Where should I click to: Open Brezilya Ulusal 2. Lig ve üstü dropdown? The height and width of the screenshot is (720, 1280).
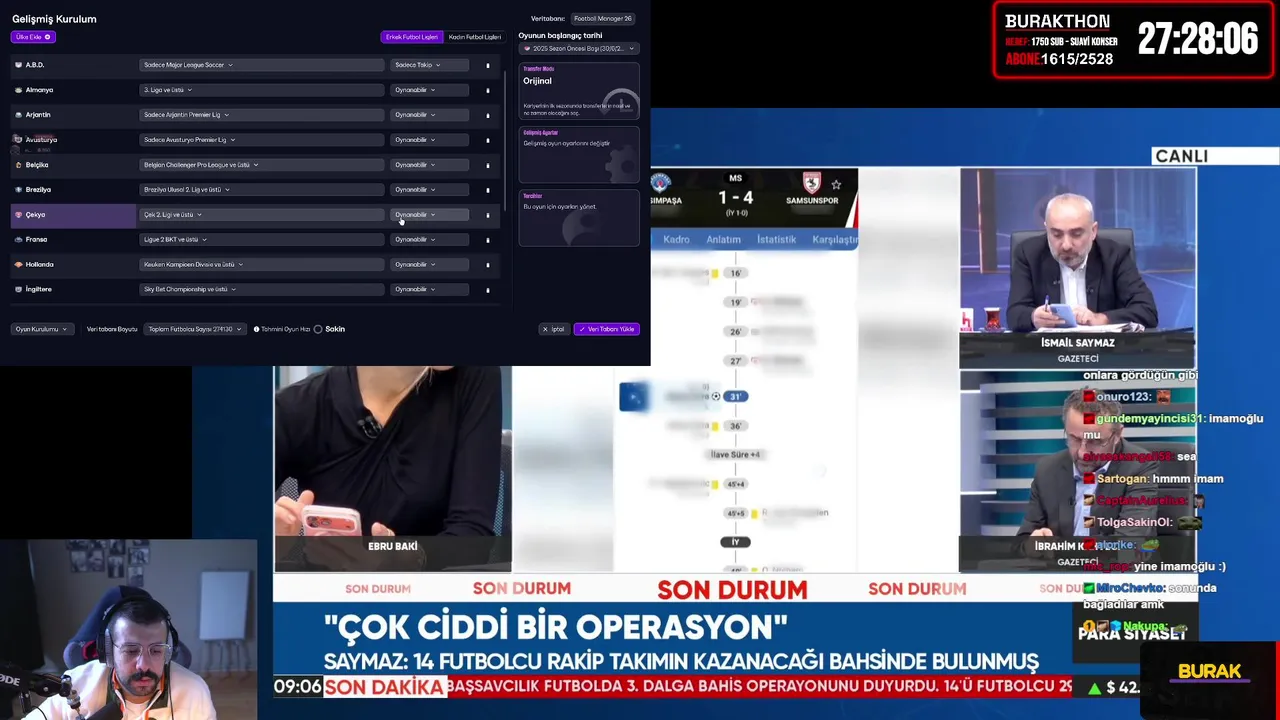click(x=260, y=189)
